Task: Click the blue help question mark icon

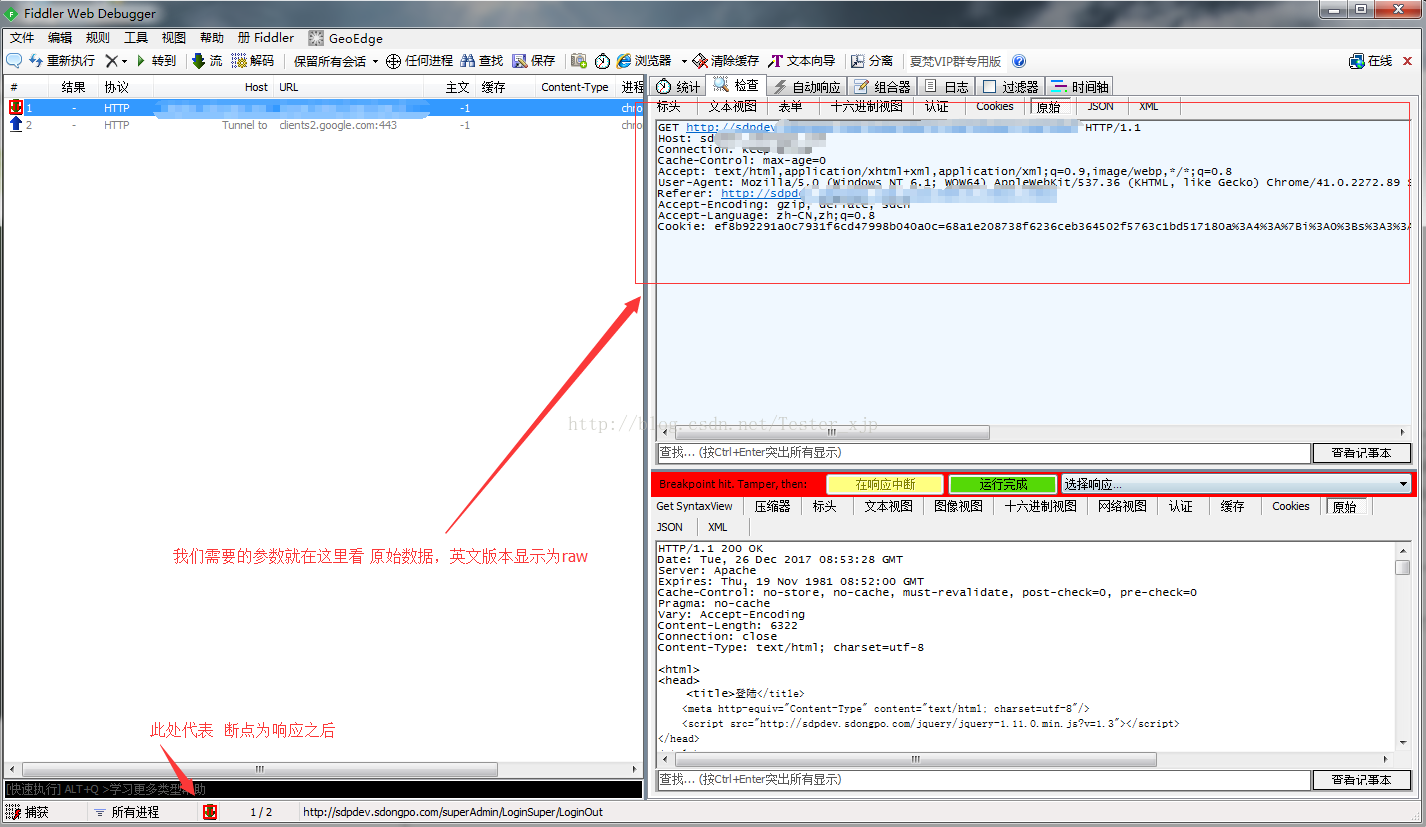Action: pos(1019,61)
